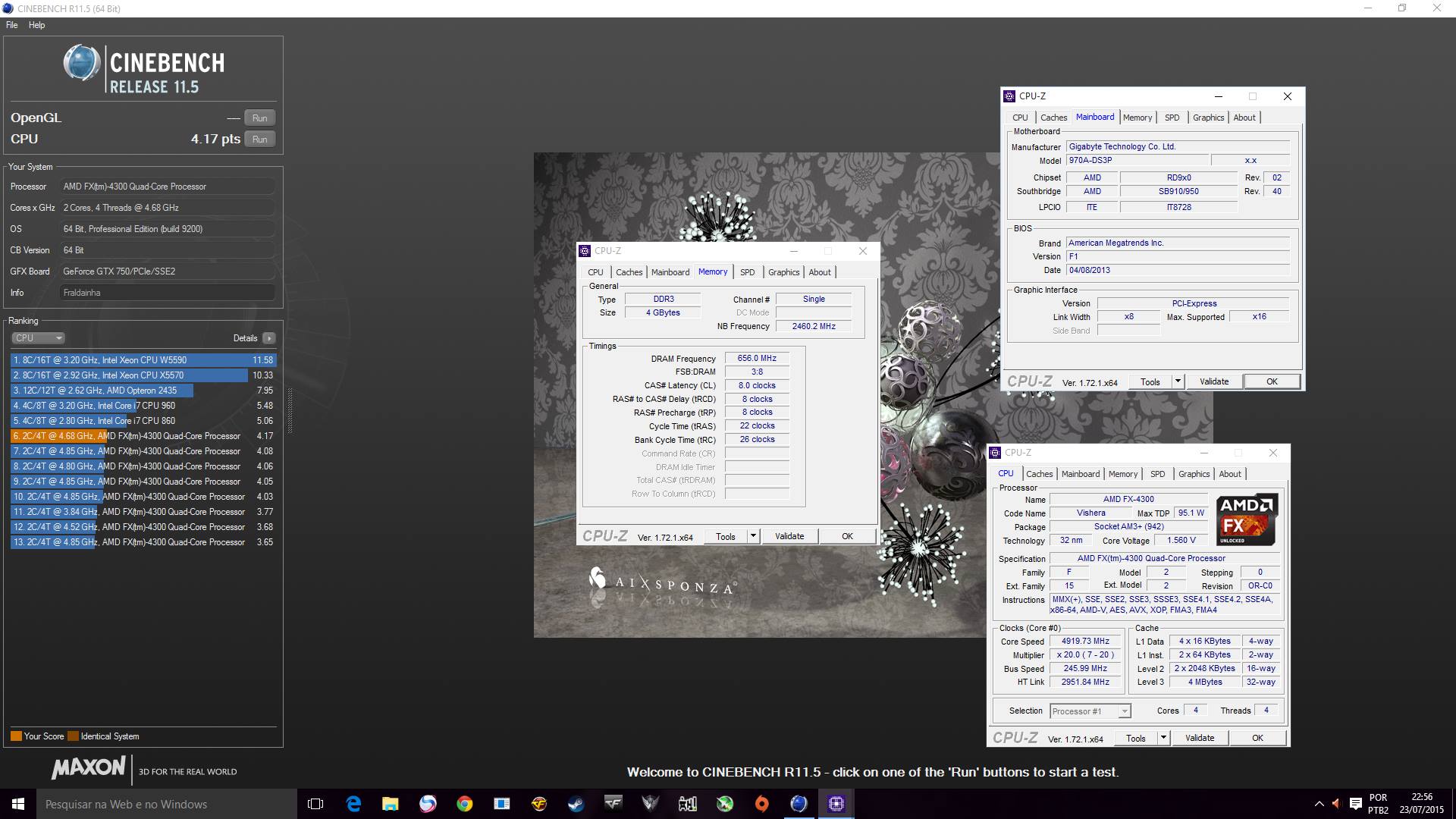Open Task View on the taskbar
Viewport: 1456px width, 819px height.
point(315,804)
